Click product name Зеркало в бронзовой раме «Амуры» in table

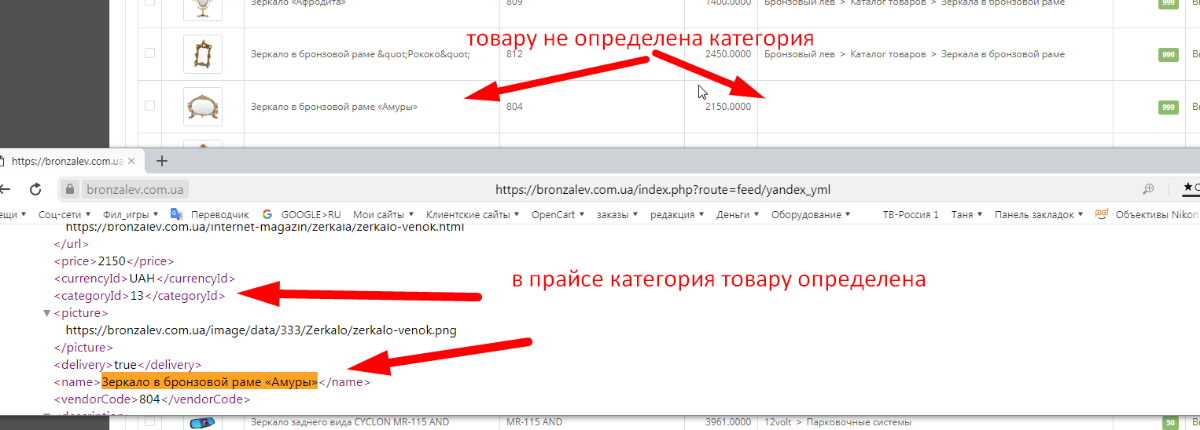pyautogui.click(x=334, y=106)
